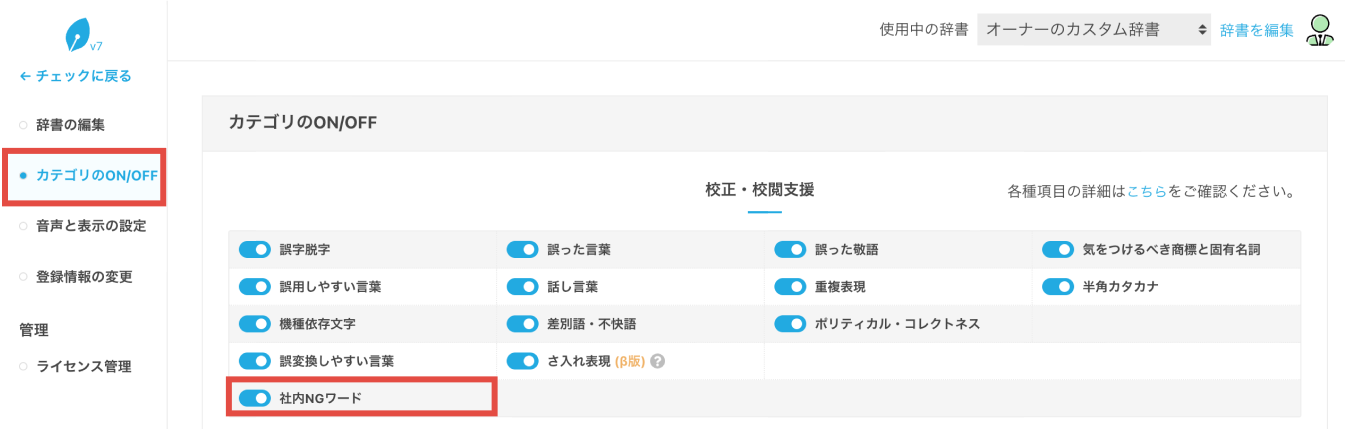Toggle the 半角カタカナ category switch
Image resolution: width=1362 pixels, height=429 pixels.
point(1058,287)
